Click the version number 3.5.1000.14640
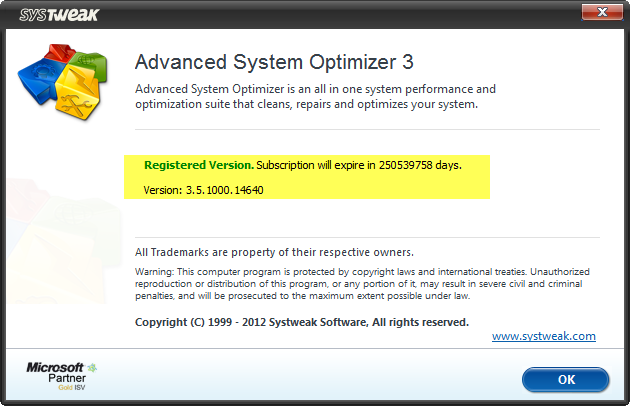This screenshot has height=406, width=630. click(225, 190)
